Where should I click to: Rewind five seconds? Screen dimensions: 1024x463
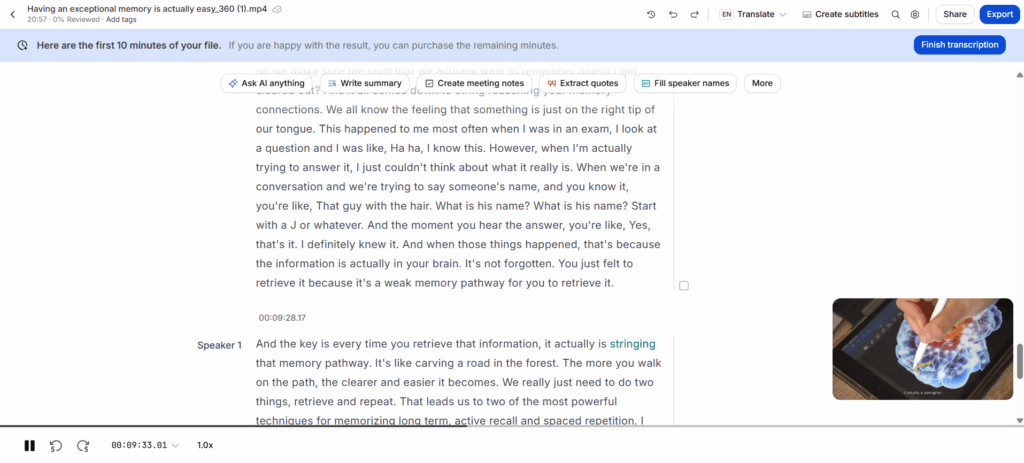coord(56,445)
